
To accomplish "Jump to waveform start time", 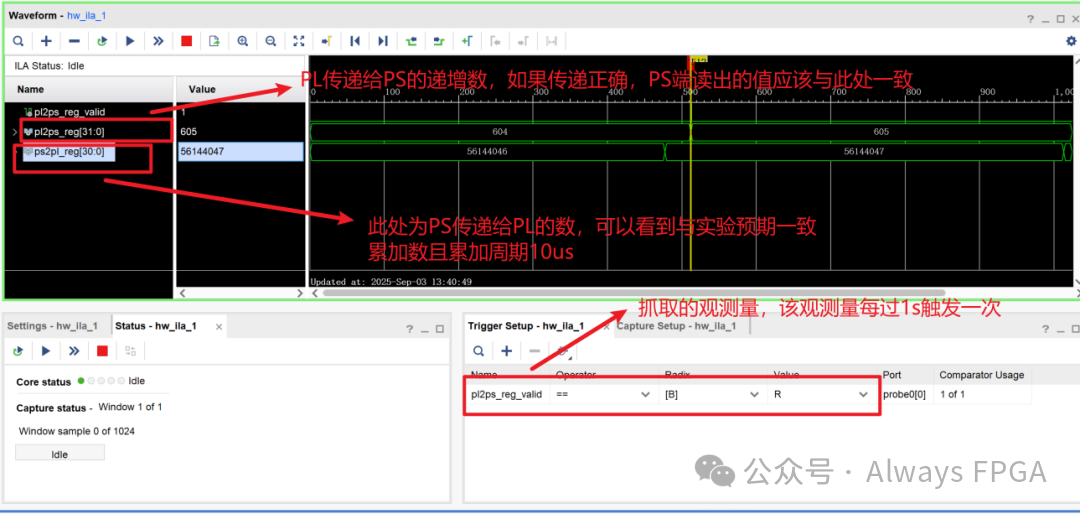I will click(x=355, y=41).
